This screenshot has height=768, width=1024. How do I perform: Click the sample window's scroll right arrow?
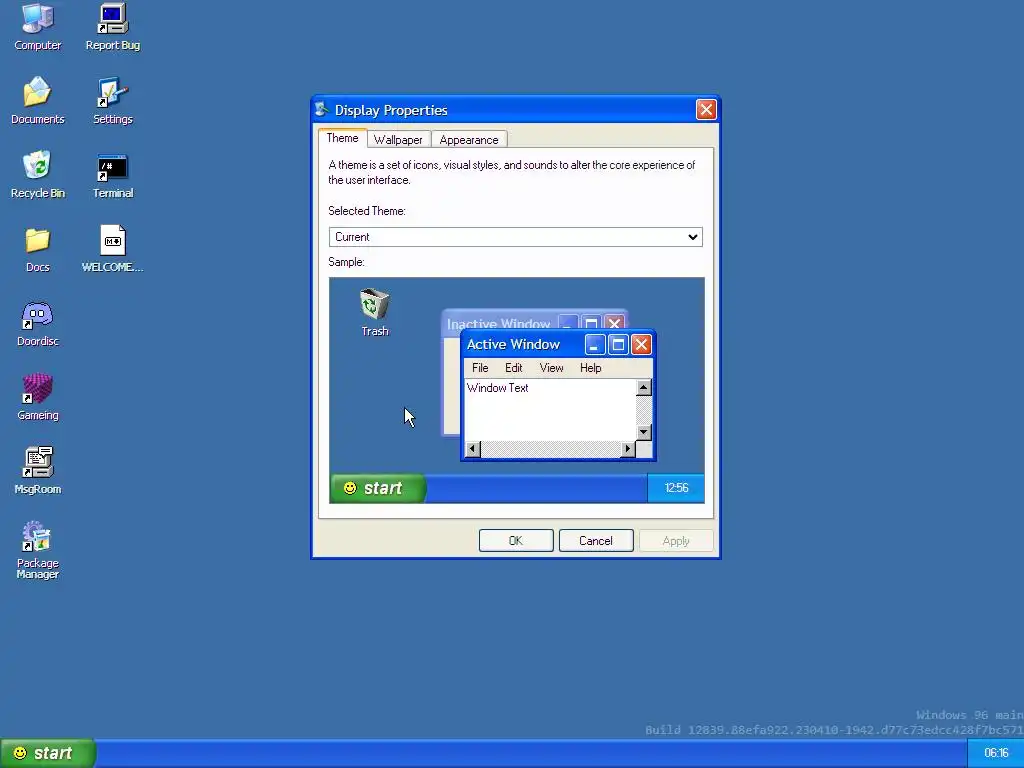(x=628, y=449)
